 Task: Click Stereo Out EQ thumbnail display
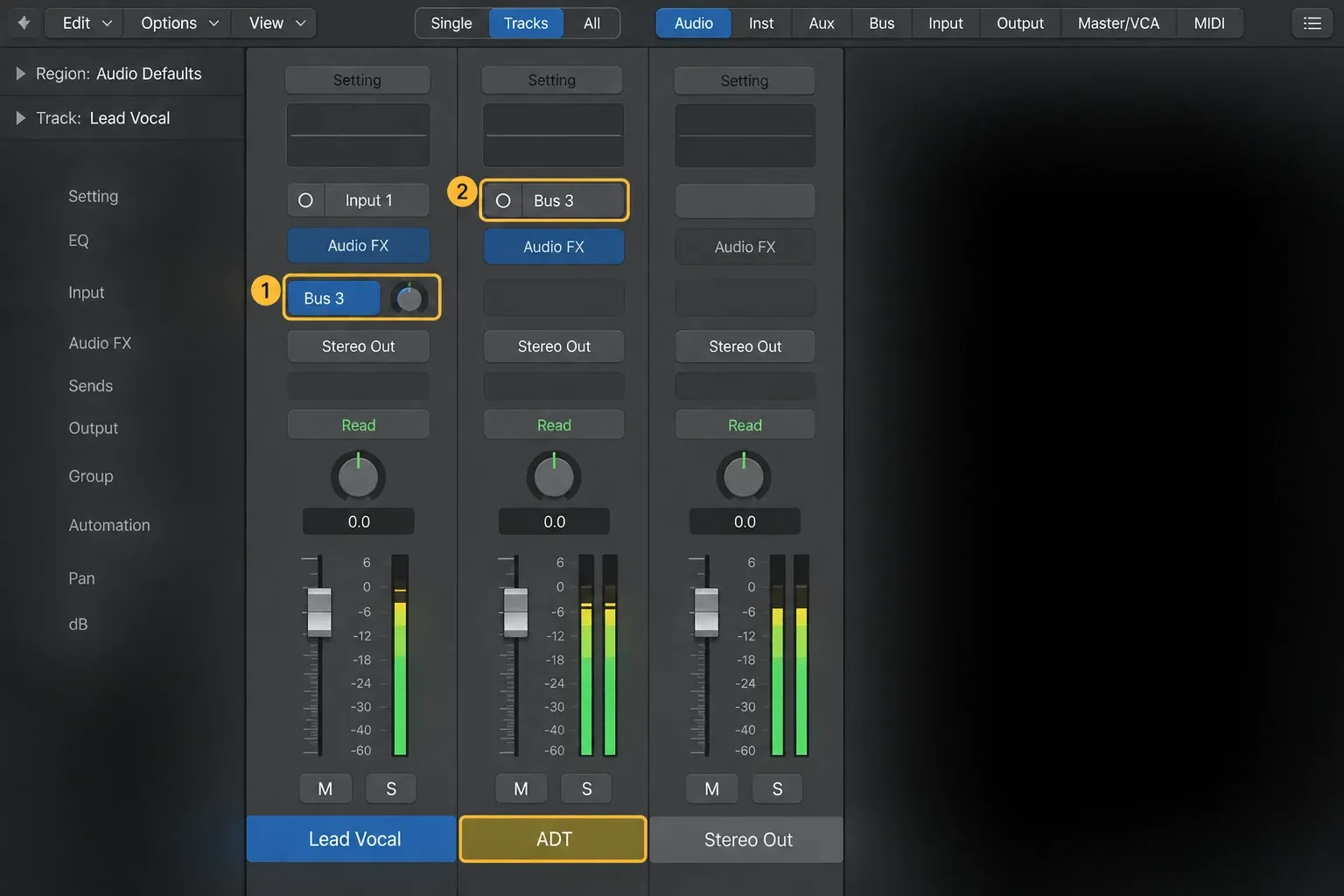coord(745,136)
